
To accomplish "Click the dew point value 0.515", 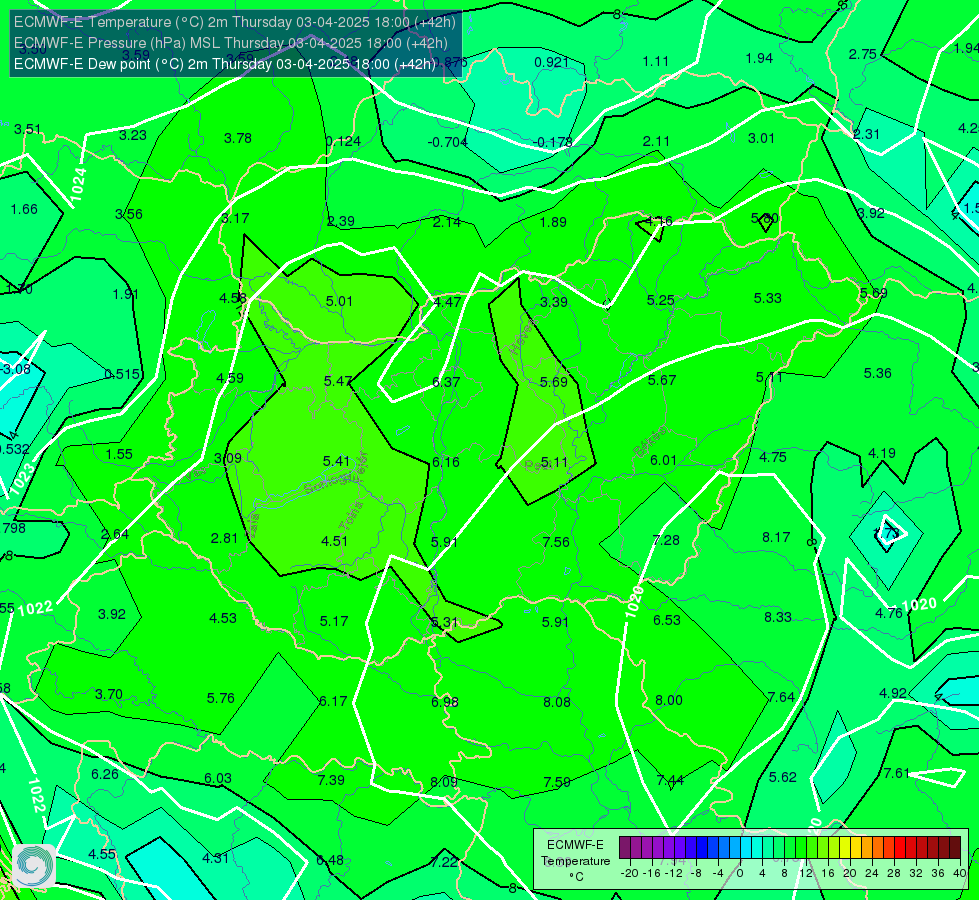I will (x=122, y=375).
